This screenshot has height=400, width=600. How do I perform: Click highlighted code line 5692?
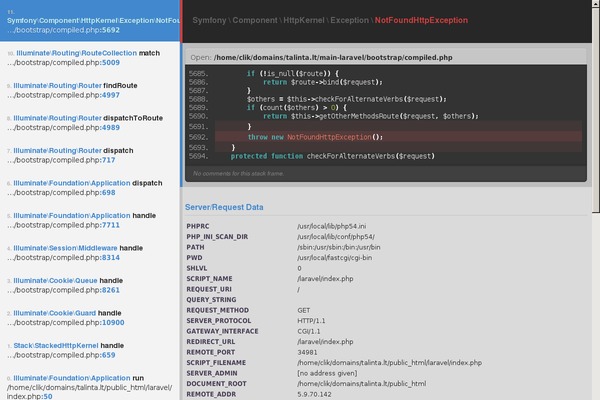coord(398,137)
